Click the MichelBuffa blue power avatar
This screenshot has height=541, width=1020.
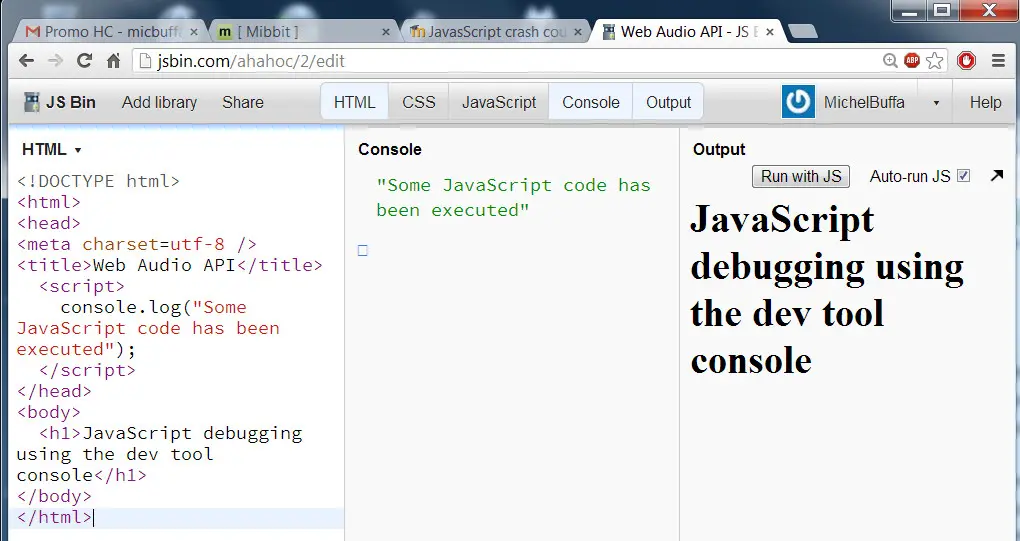[798, 102]
